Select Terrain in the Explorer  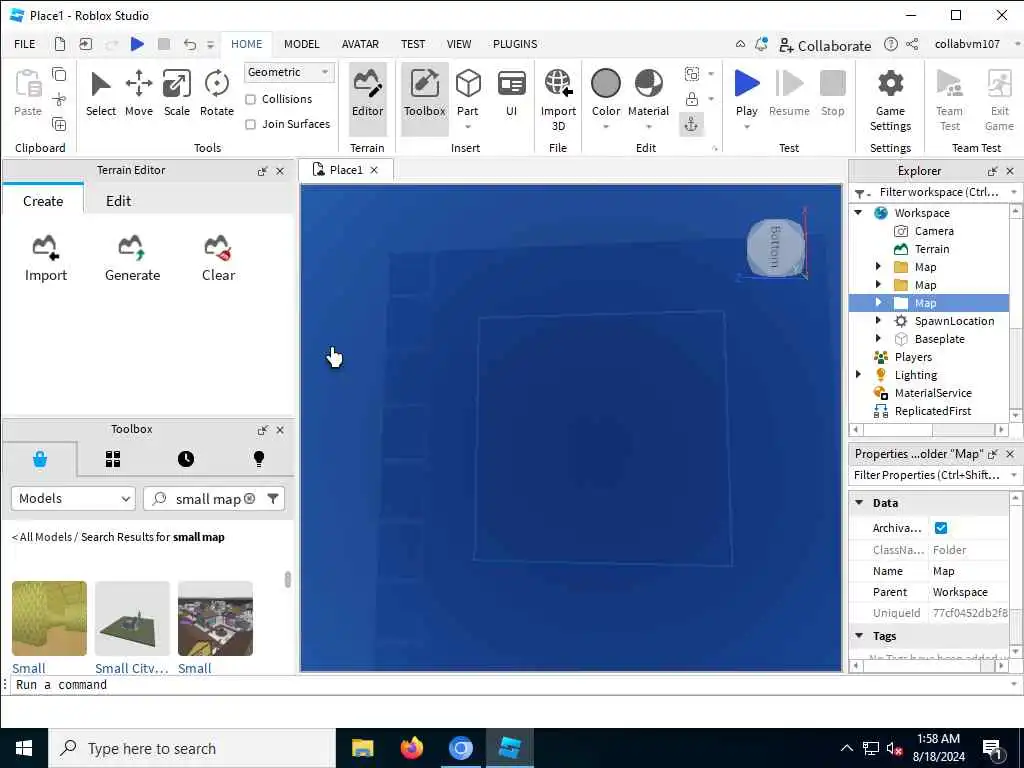click(x=932, y=249)
